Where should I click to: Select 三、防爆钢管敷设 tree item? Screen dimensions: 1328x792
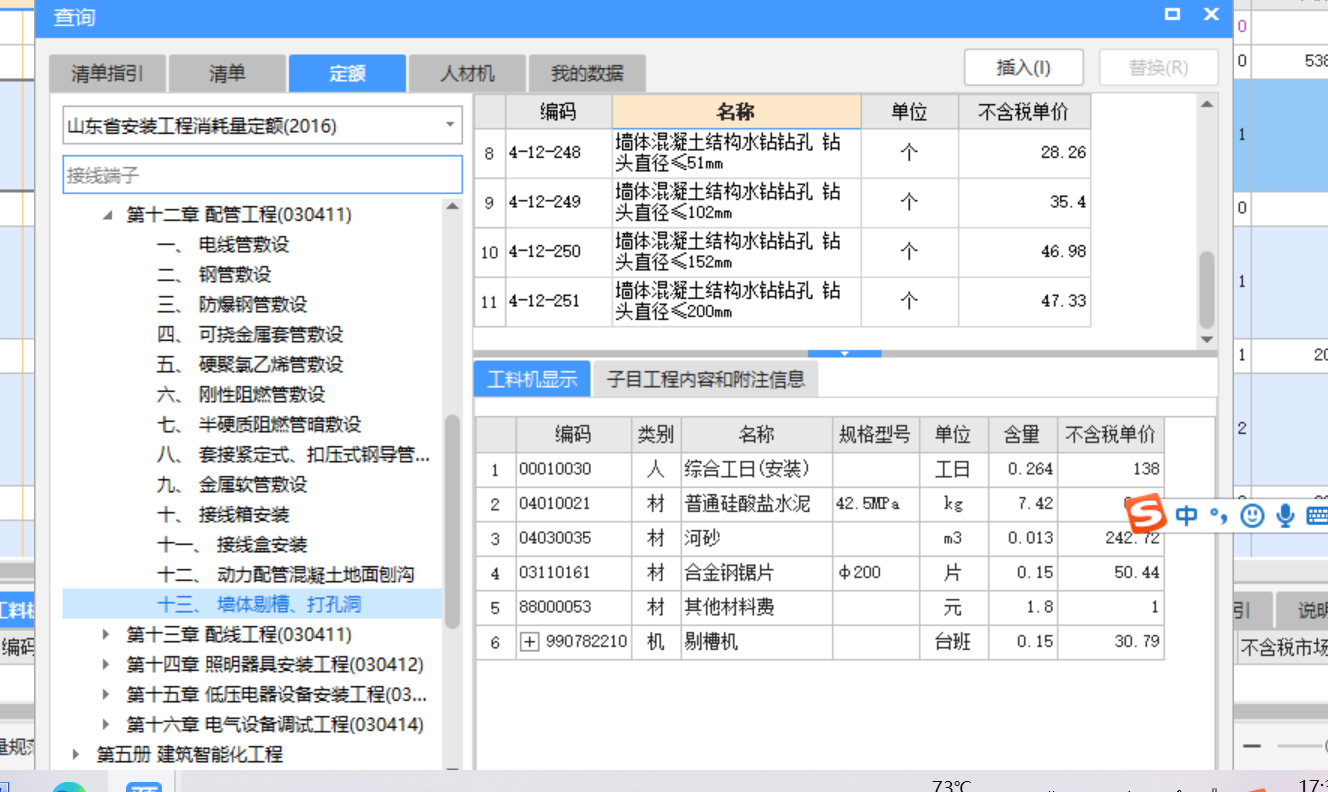click(x=232, y=305)
